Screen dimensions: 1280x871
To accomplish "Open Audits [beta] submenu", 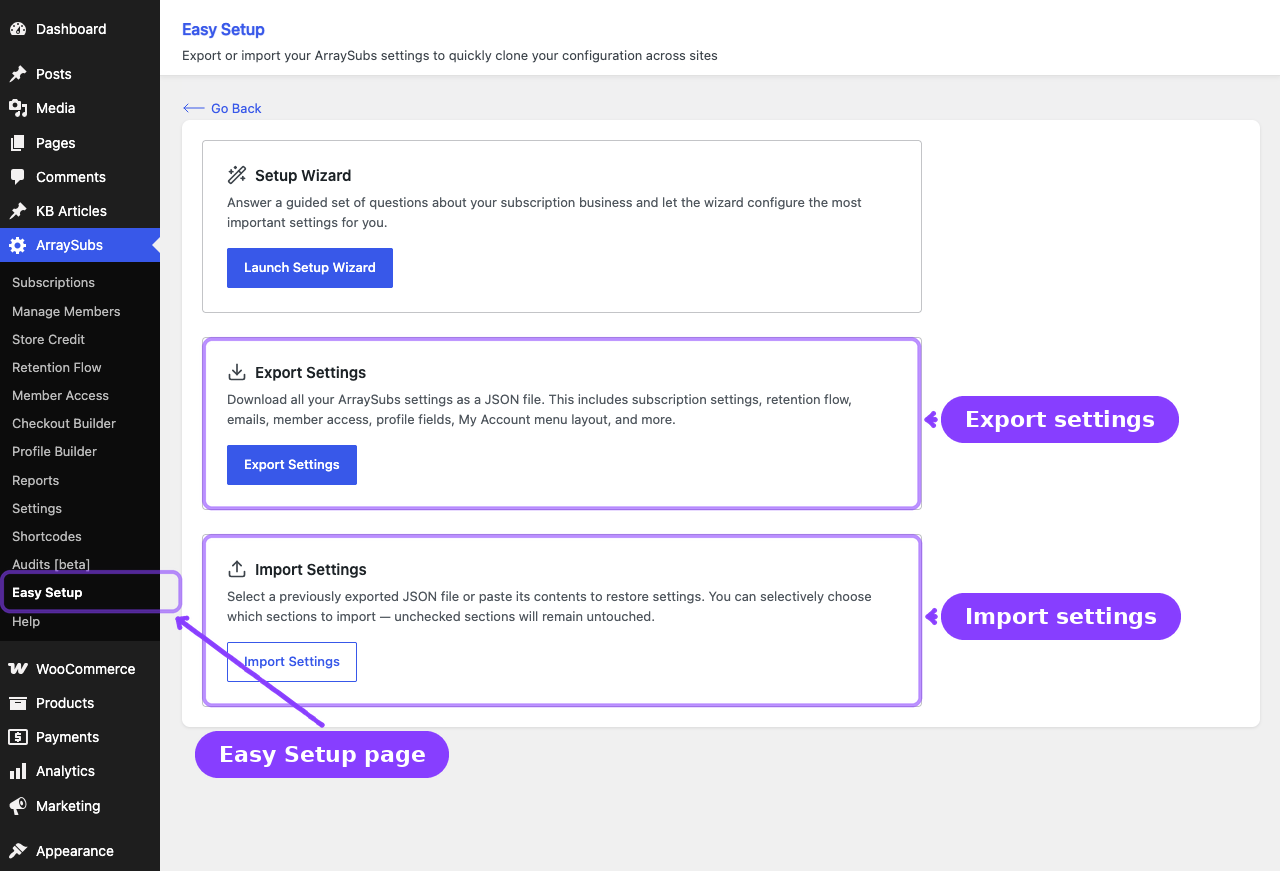I will click(80, 564).
